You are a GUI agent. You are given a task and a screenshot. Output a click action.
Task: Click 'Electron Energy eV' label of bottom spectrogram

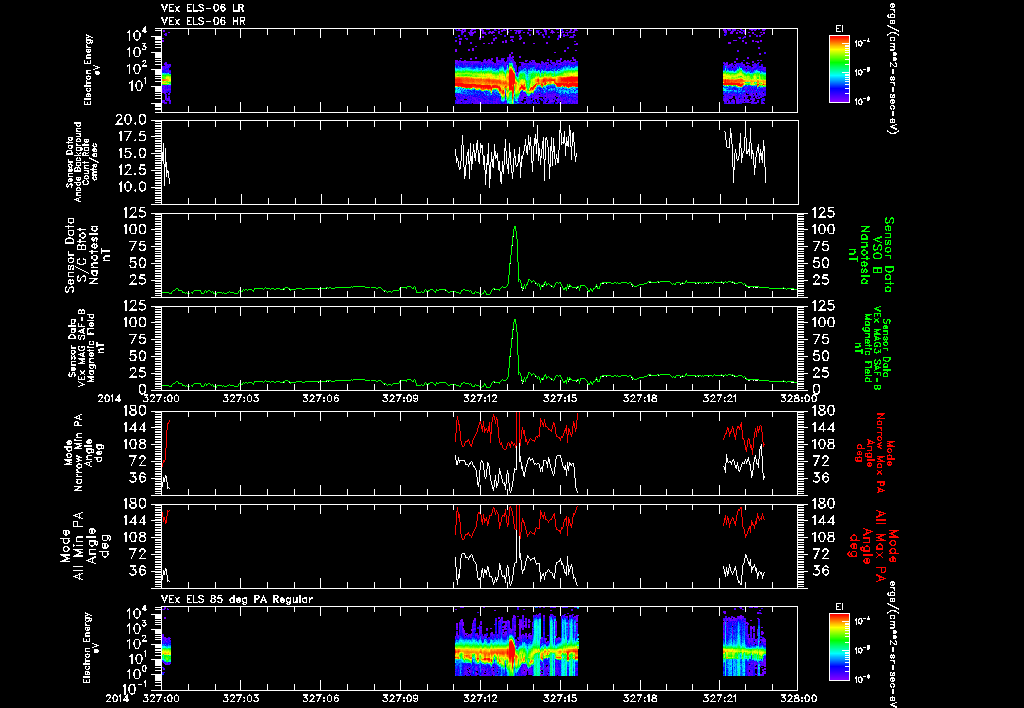pos(92,648)
